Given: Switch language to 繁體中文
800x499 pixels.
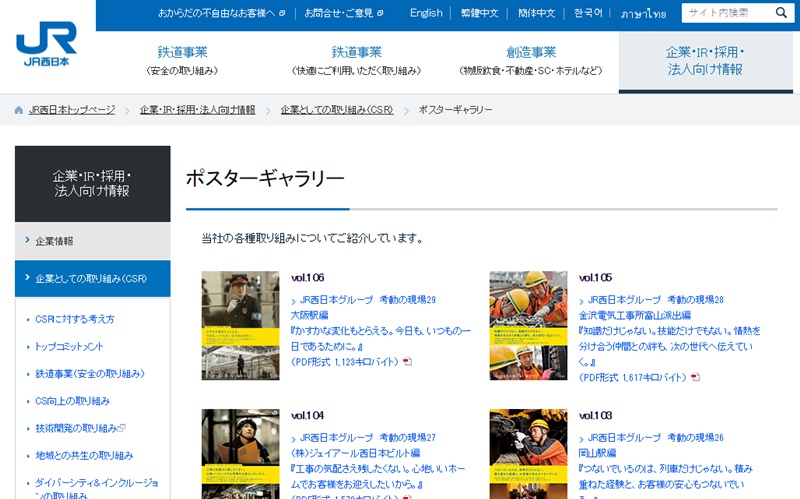Looking at the screenshot, I should (479, 13).
